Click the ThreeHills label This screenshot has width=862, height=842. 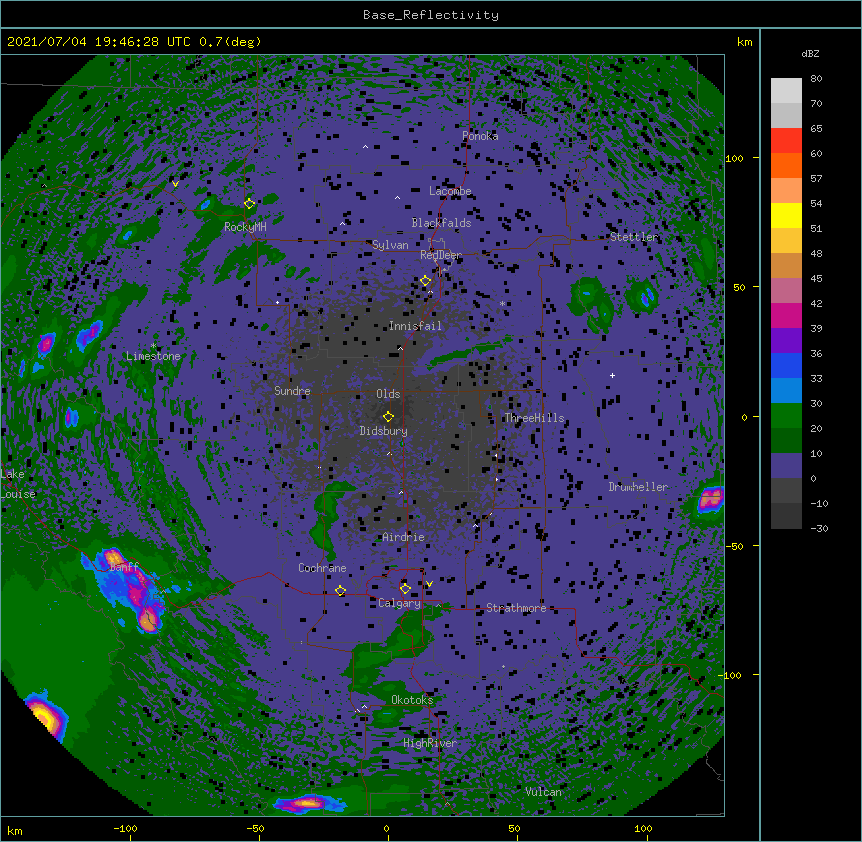click(534, 418)
